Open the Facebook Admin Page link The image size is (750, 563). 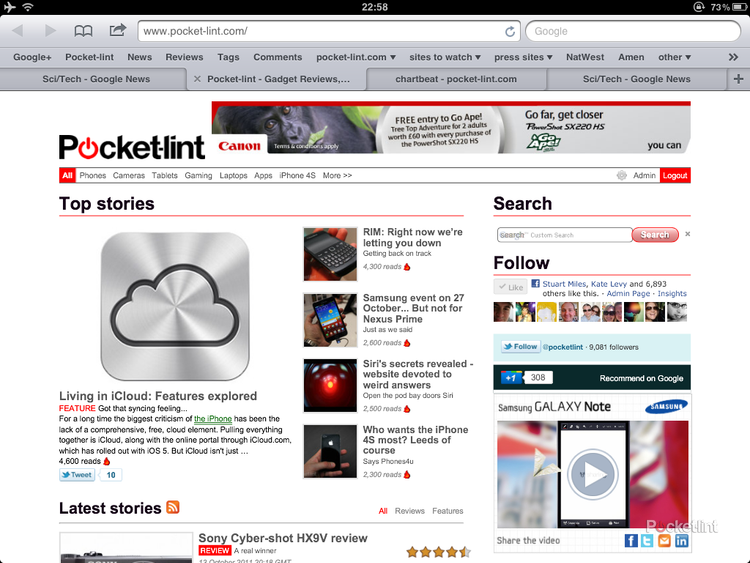point(628,293)
